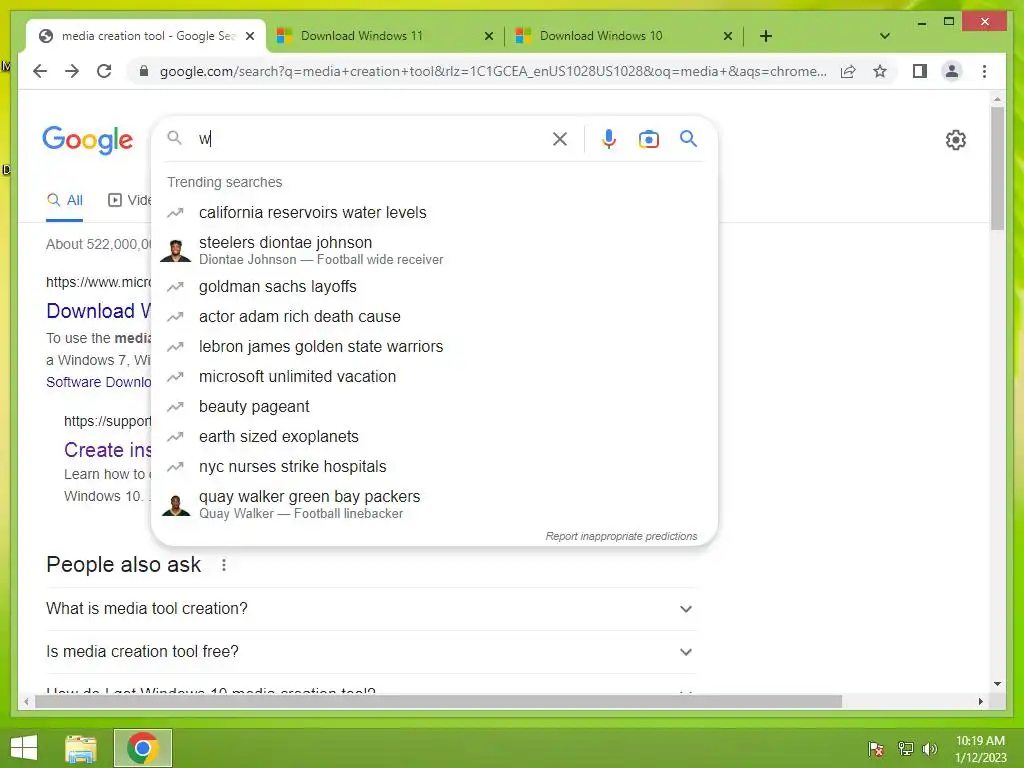Go forward to the next page

point(72,71)
